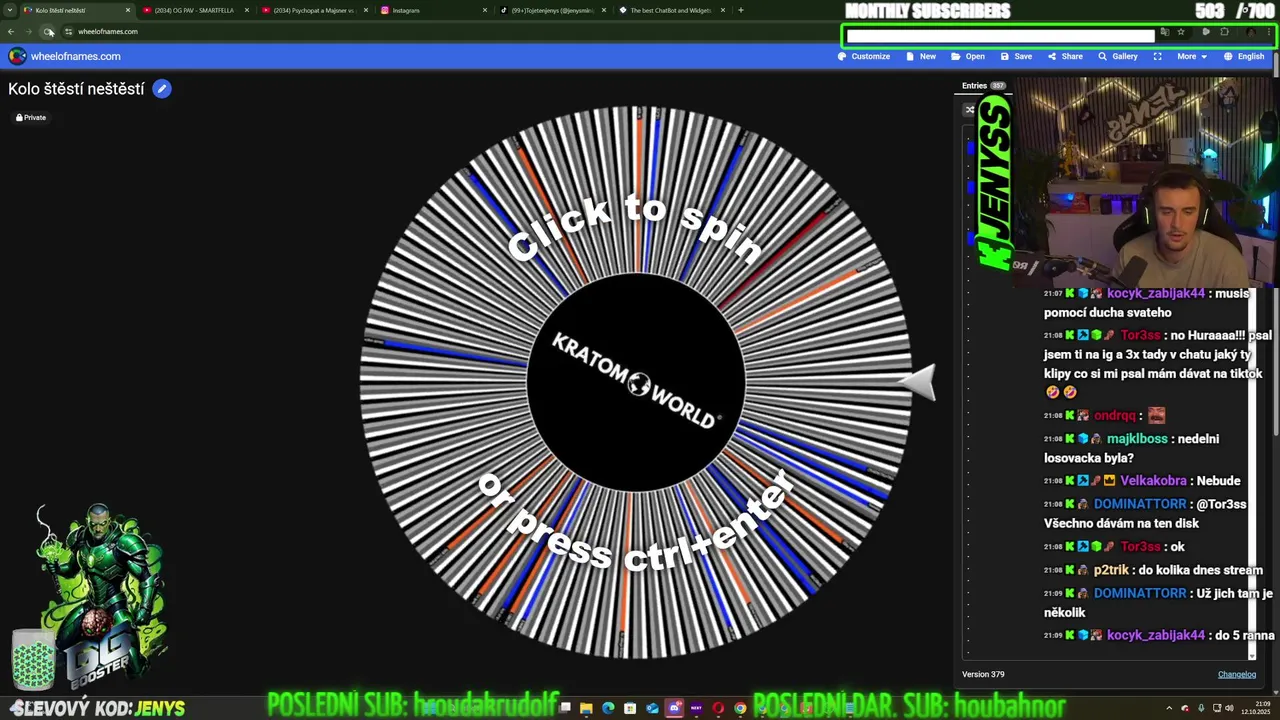Bookmark this page with star icon
The image size is (1280, 720).
(1181, 32)
